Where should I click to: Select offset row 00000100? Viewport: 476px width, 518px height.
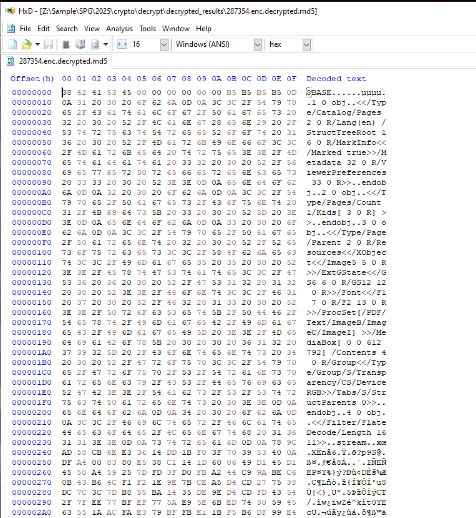32,252
